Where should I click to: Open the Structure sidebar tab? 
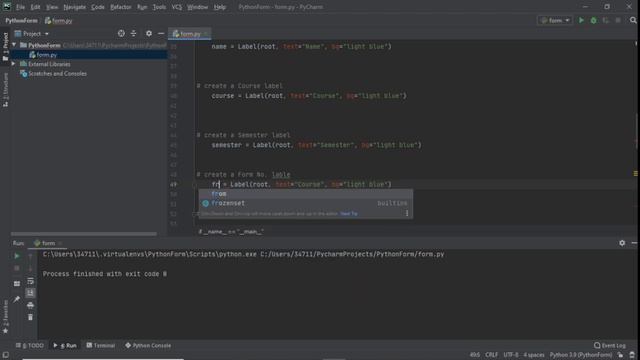5,90
